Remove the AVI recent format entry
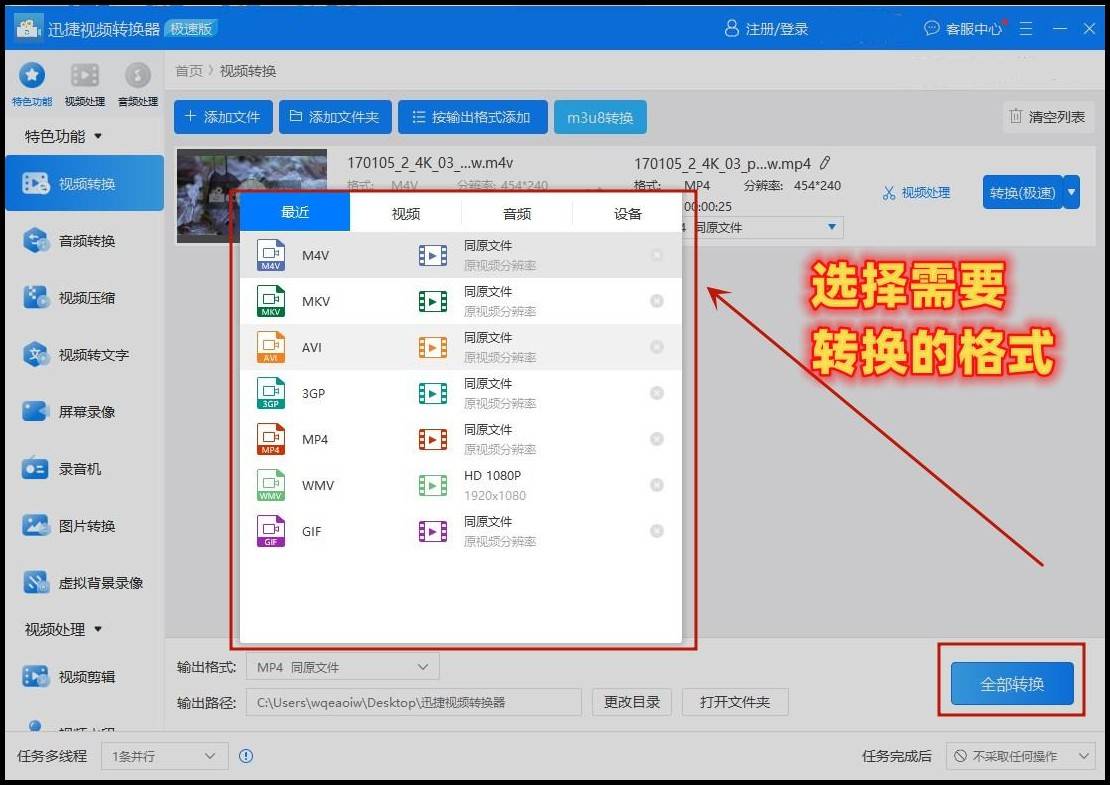This screenshot has width=1110, height=785. coord(657,347)
